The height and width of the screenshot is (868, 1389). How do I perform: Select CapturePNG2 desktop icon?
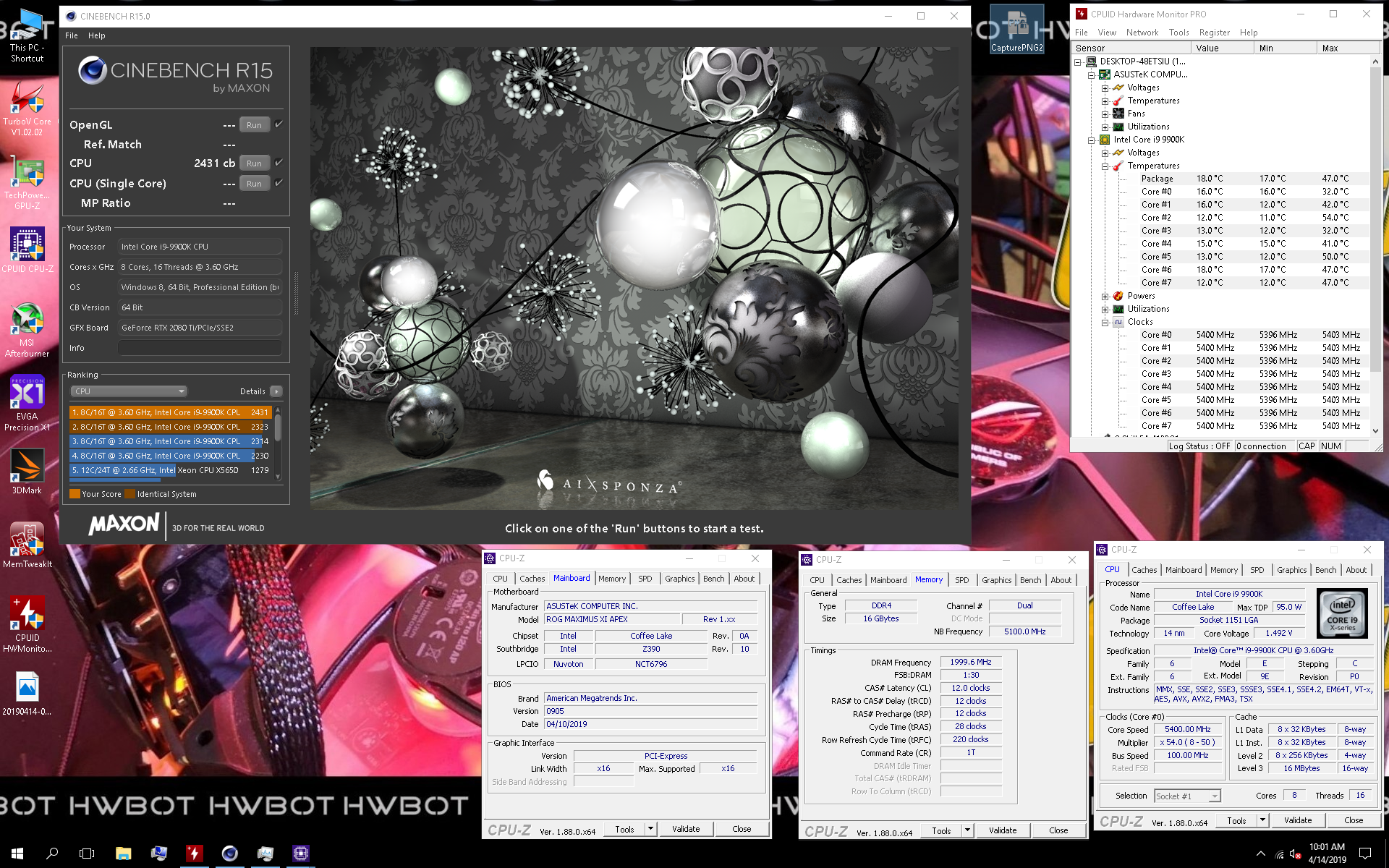1017,29
